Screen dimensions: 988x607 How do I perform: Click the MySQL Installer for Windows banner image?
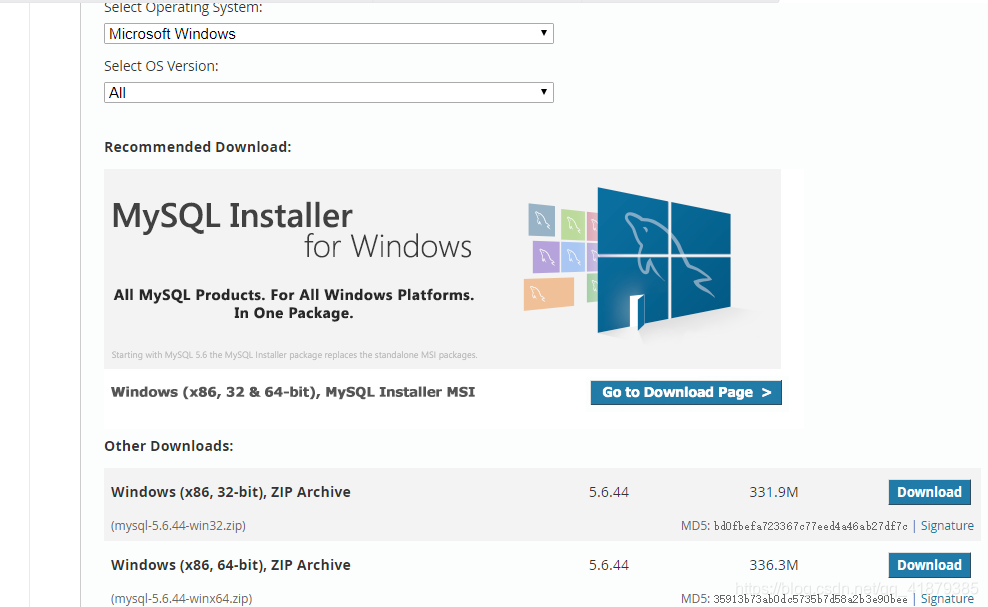[x=442, y=269]
